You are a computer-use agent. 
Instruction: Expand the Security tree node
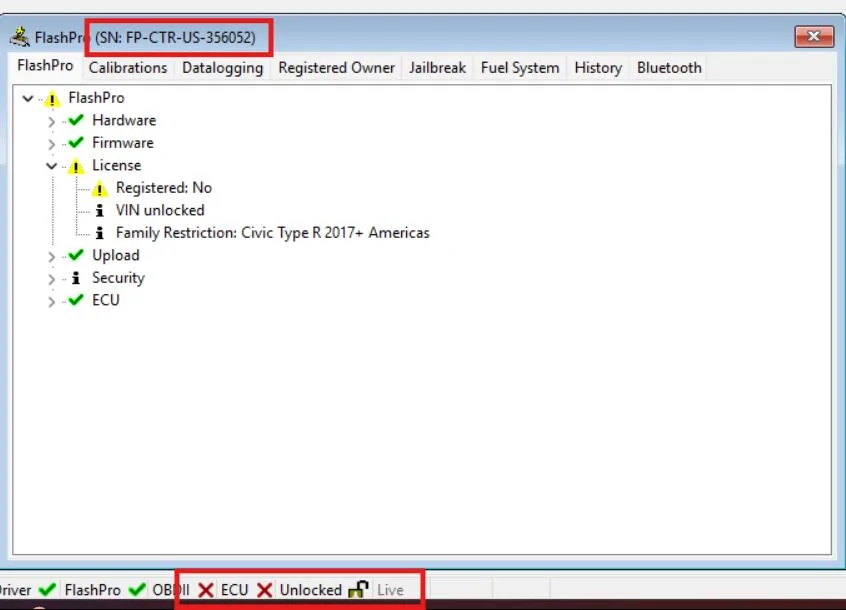point(51,279)
